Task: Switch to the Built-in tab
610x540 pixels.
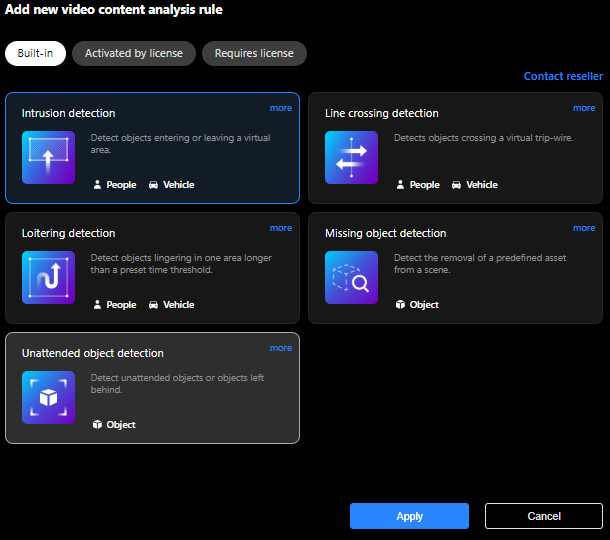Action: [35, 53]
